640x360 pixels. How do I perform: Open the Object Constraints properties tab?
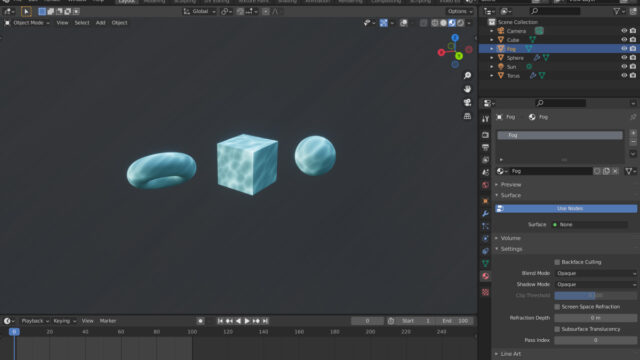tap(485, 251)
